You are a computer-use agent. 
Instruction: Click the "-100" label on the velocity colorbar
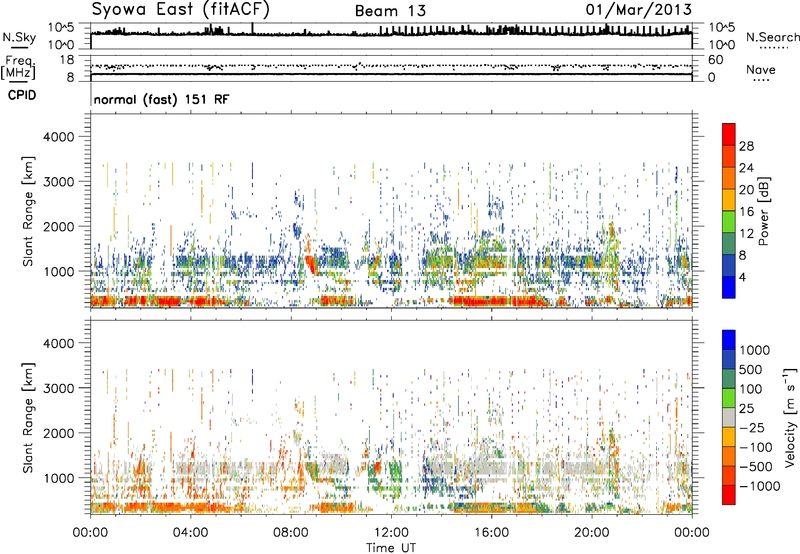tap(756, 447)
